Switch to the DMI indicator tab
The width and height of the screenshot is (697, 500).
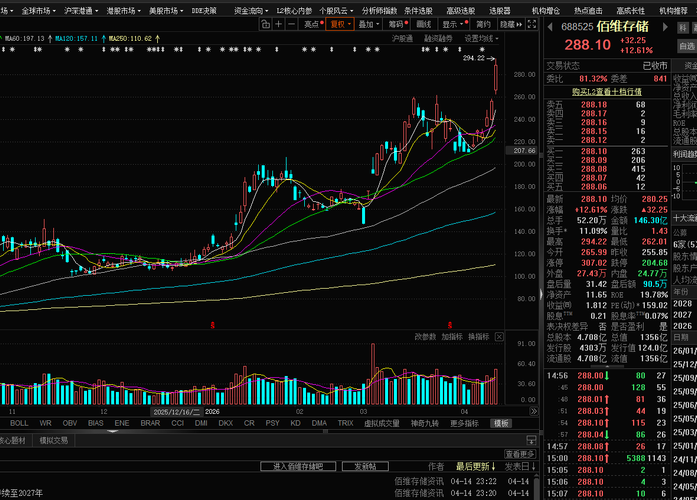tap(201, 423)
